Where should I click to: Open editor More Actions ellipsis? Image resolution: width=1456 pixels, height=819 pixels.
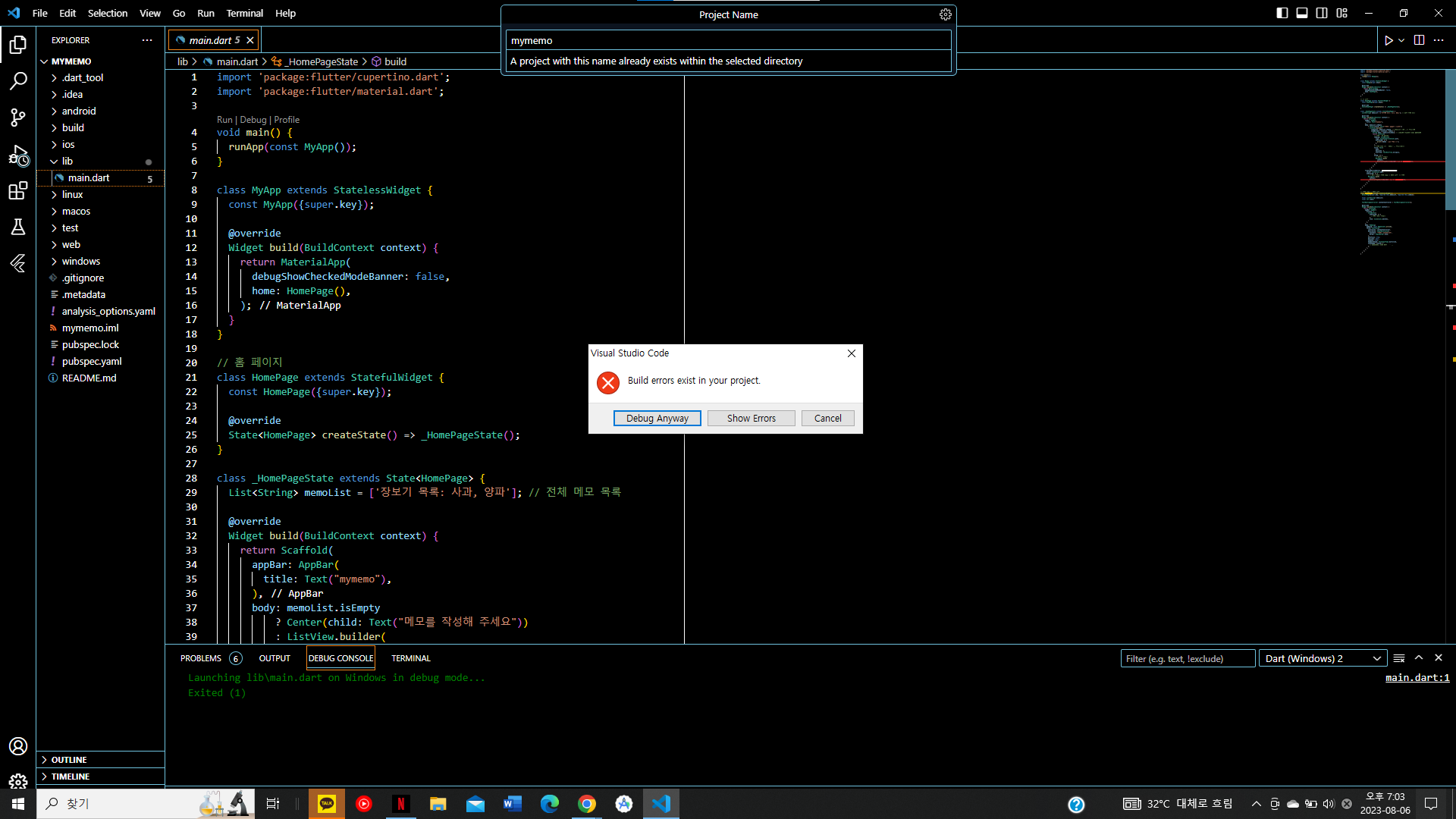tap(1439, 40)
